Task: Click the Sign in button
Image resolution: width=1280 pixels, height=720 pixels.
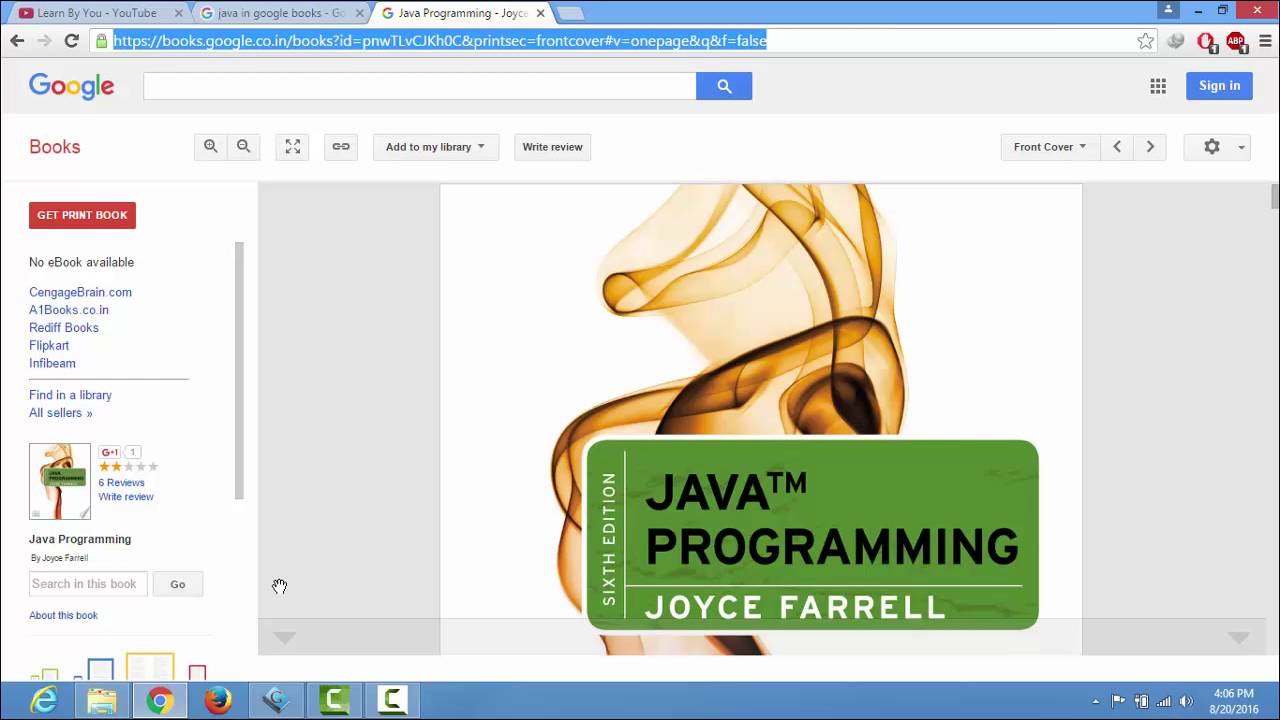Action: click(1219, 86)
